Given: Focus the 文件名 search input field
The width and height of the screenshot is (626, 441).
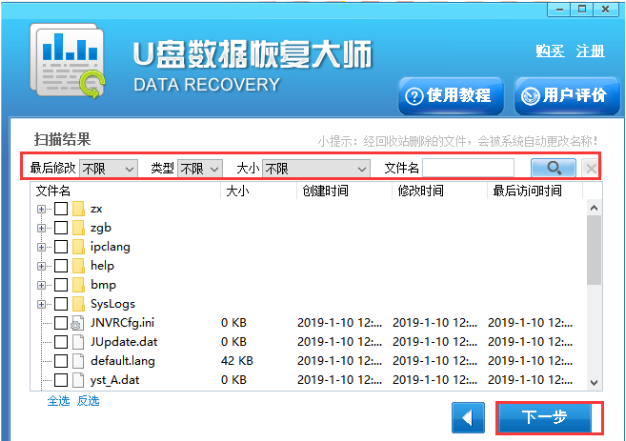Looking at the screenshot, I should pyautogui.click(x=468, y=168).
